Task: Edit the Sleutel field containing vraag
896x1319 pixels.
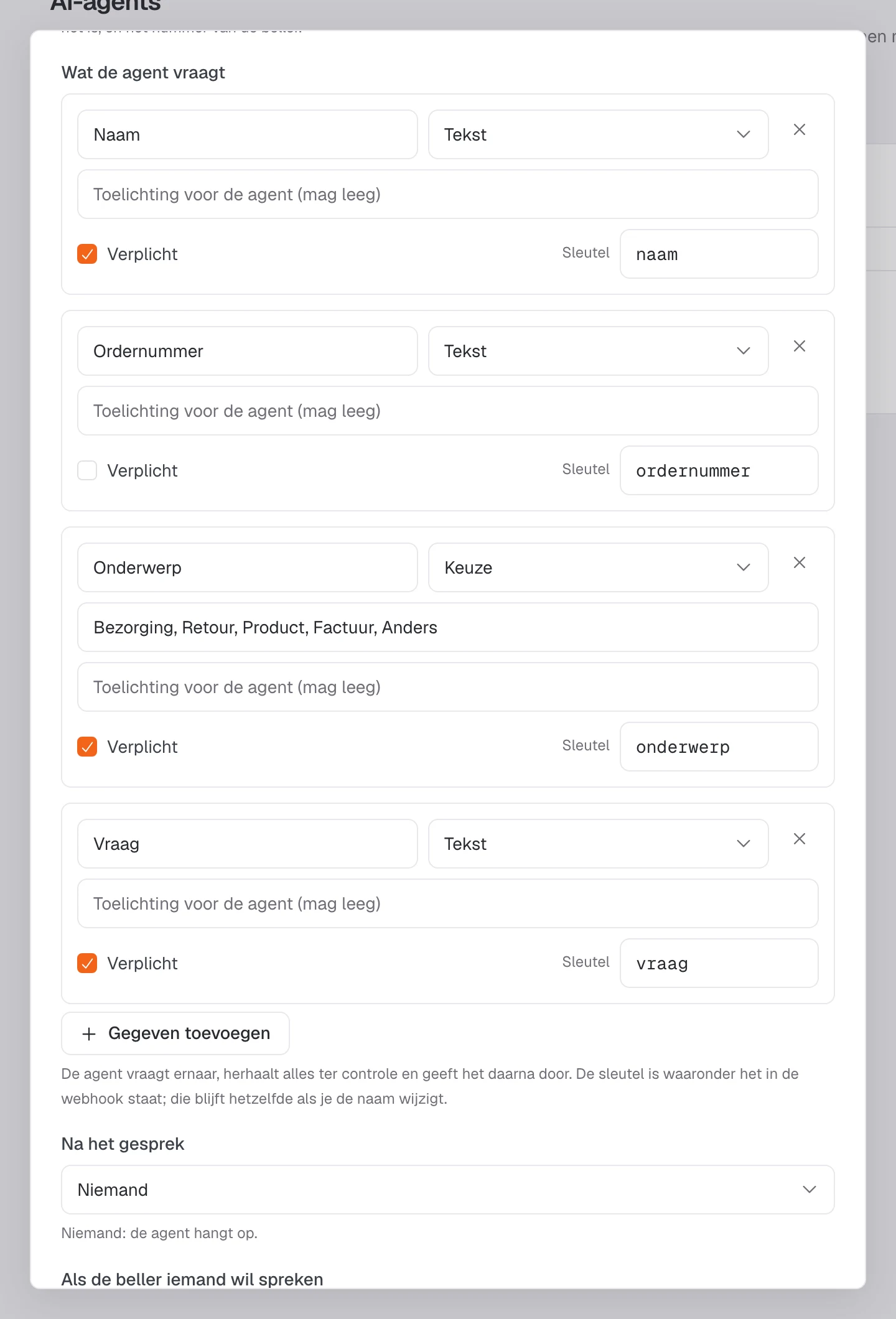Action: [719, 963]
